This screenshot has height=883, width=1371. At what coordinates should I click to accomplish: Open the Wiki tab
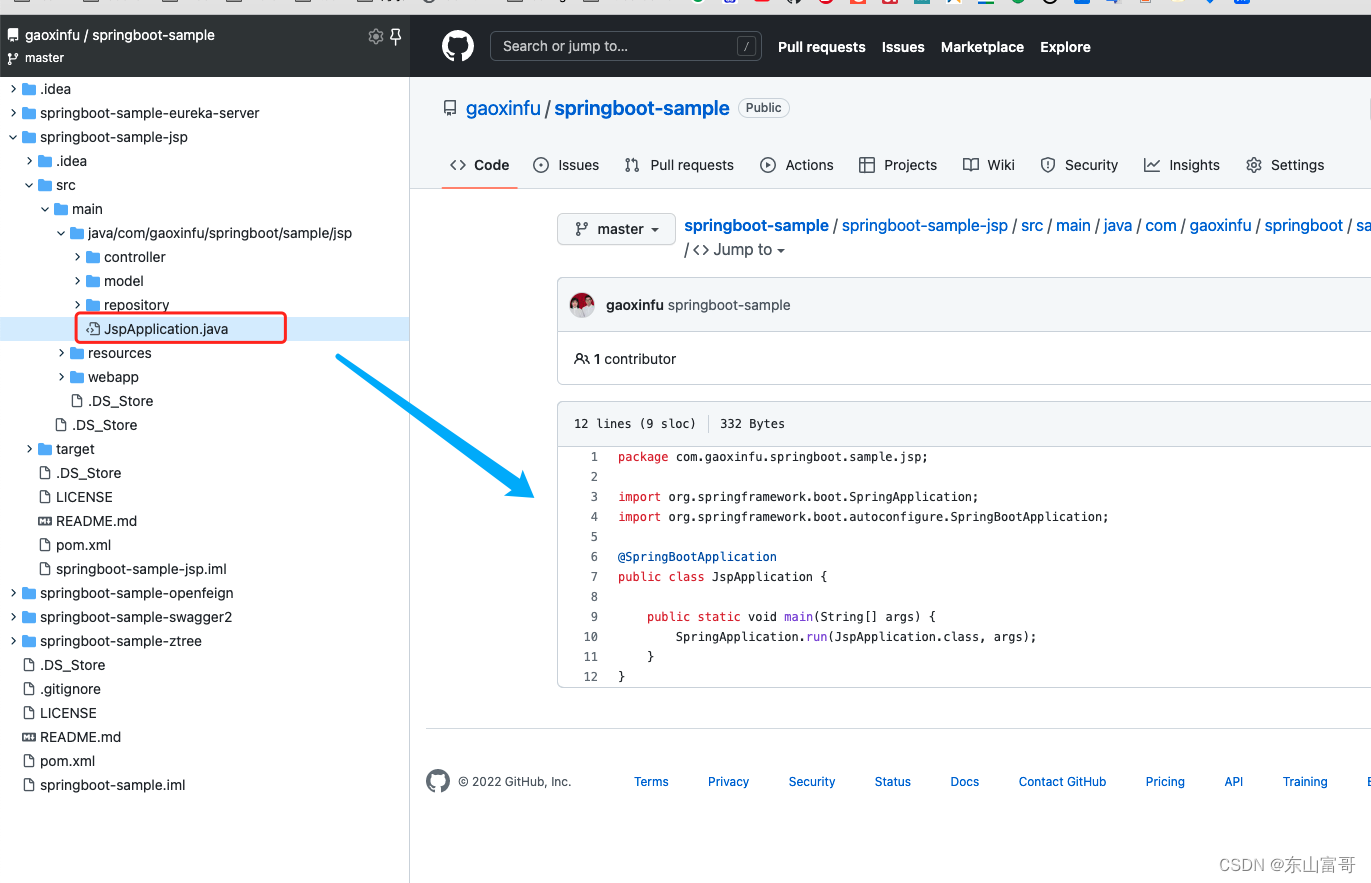[989, 165]
